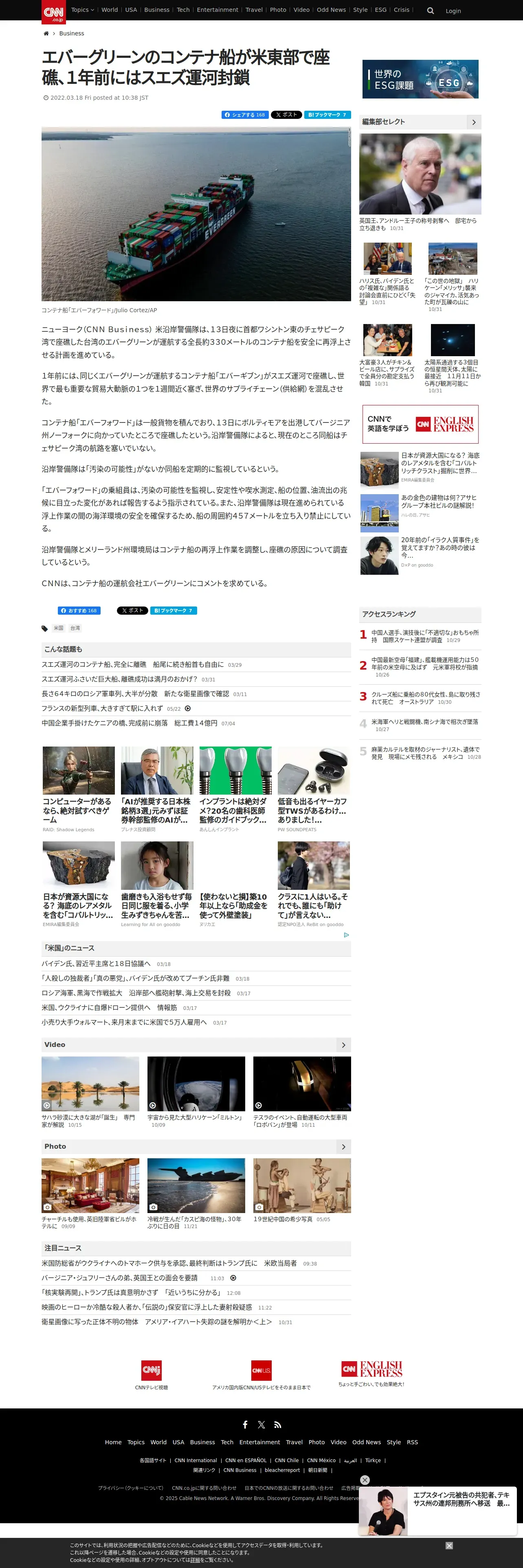Click CNN English Express sidebar banner
The width and height of the screenshot is (523, 1568).
[x=420, y=424]
